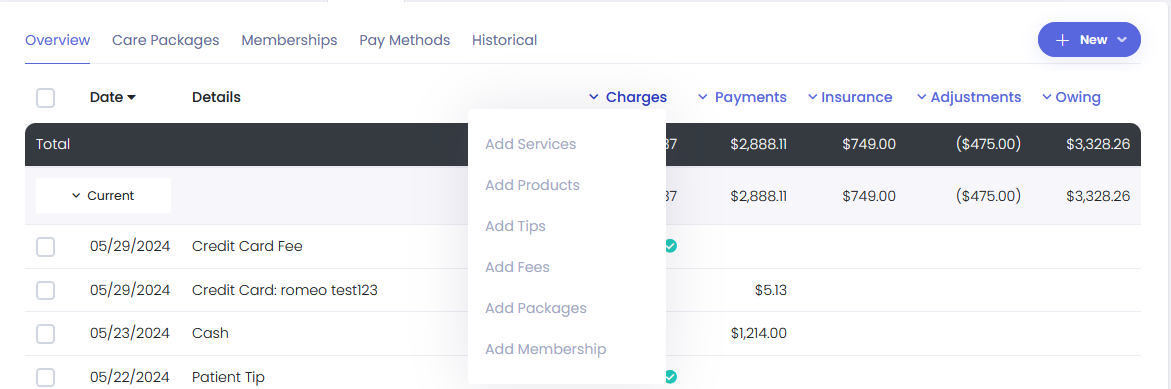Open the Insurance column dropdown
Viewport: 1171px width, 389px height.
(850, 97)
